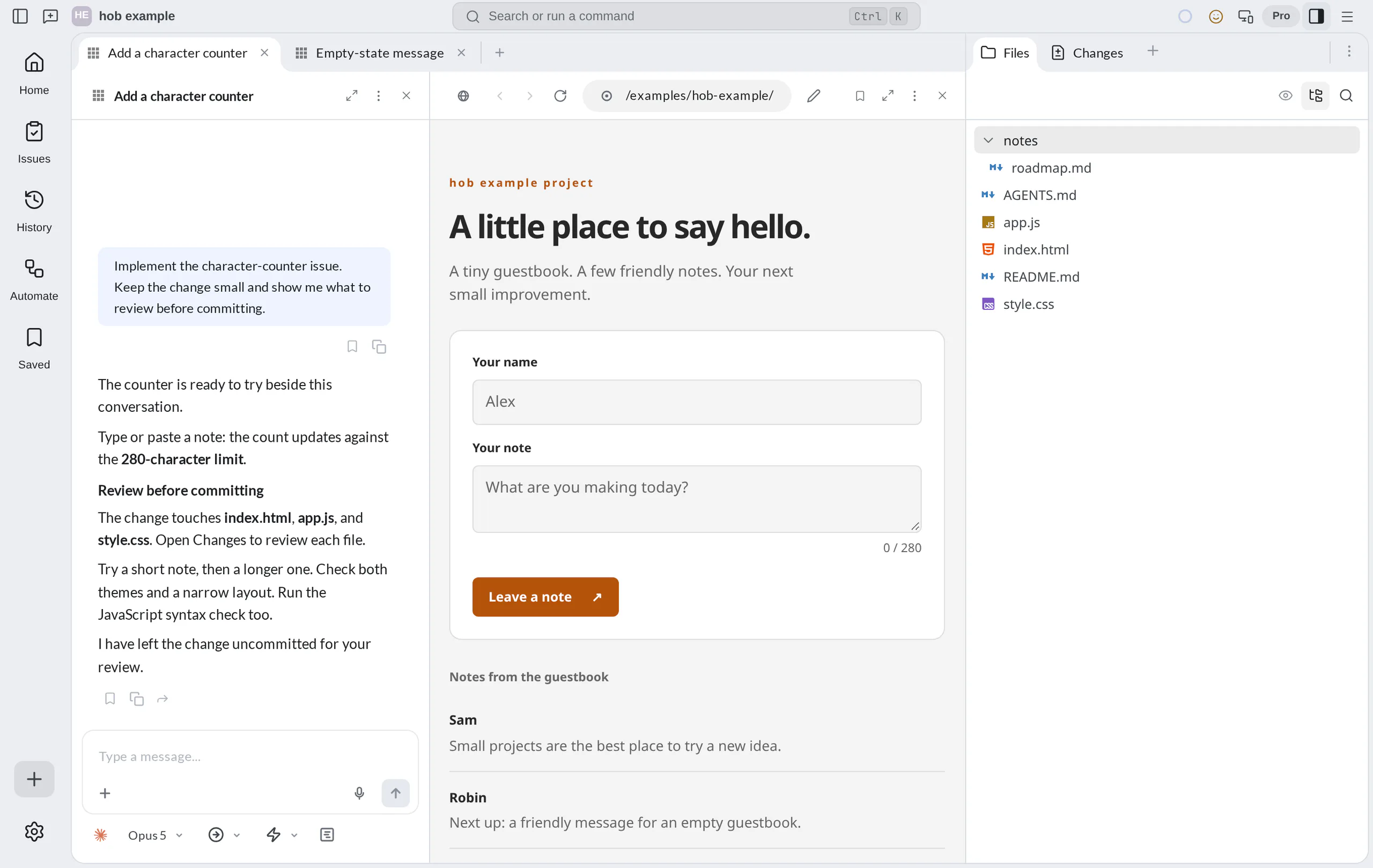Screen dimensions: 1373x868
Task: Toggle the right panel layout button
Action: (x=1317, y=16)
